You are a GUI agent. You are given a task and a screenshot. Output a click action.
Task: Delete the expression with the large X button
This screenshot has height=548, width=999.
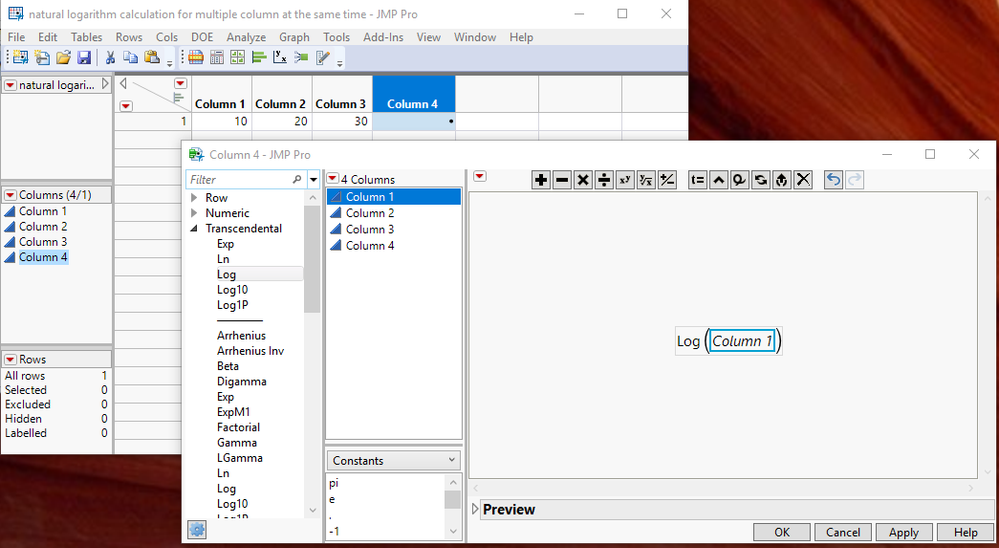(x=803, y=180)
